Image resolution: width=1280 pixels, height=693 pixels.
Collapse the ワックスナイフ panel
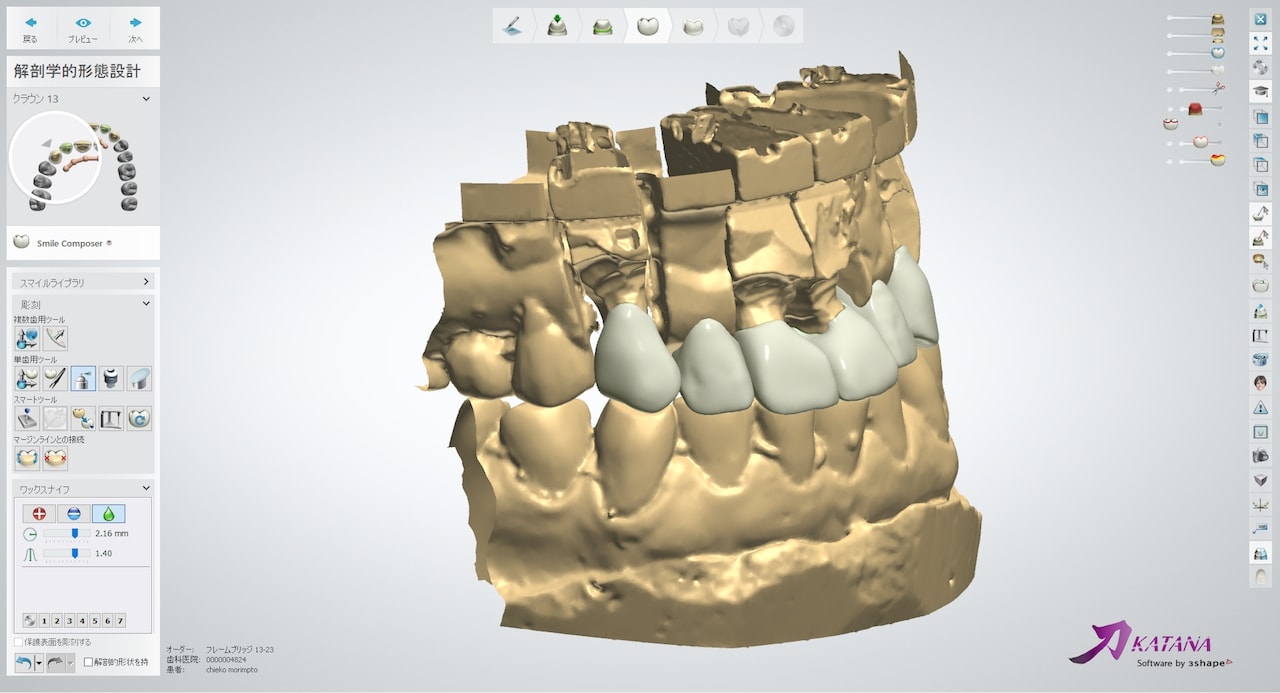point(146,489)
